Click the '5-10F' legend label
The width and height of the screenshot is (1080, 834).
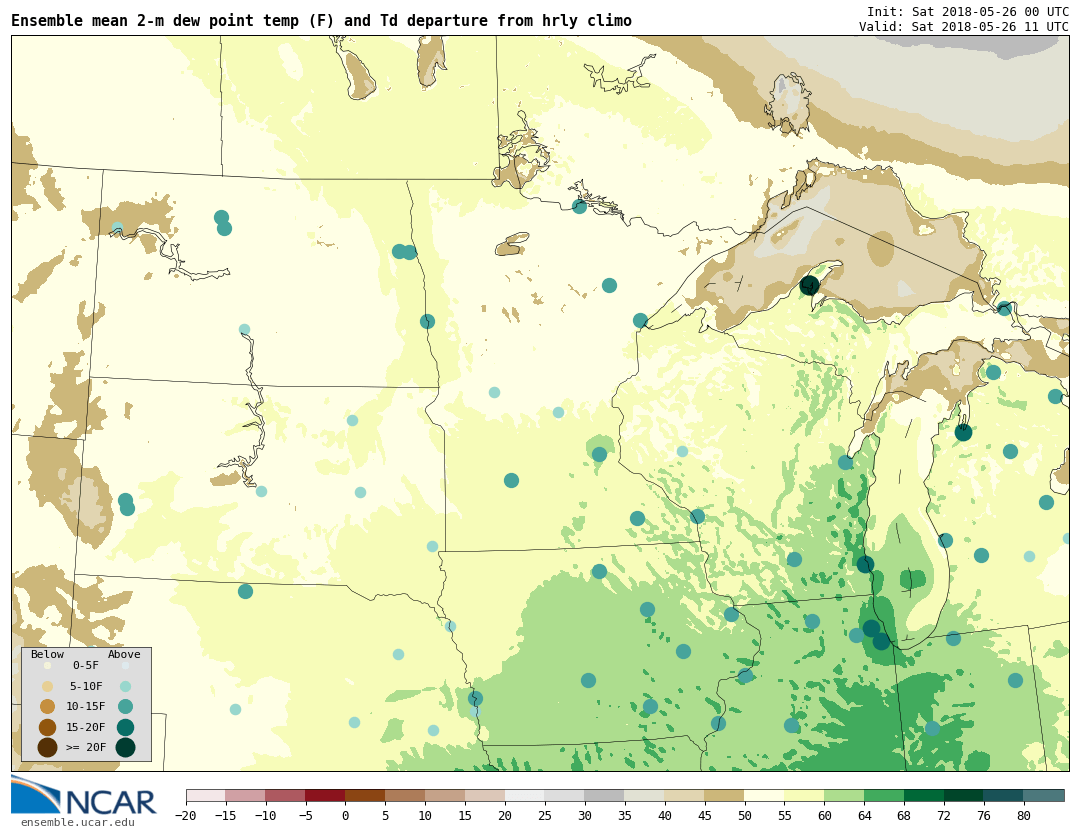point(86,687)
